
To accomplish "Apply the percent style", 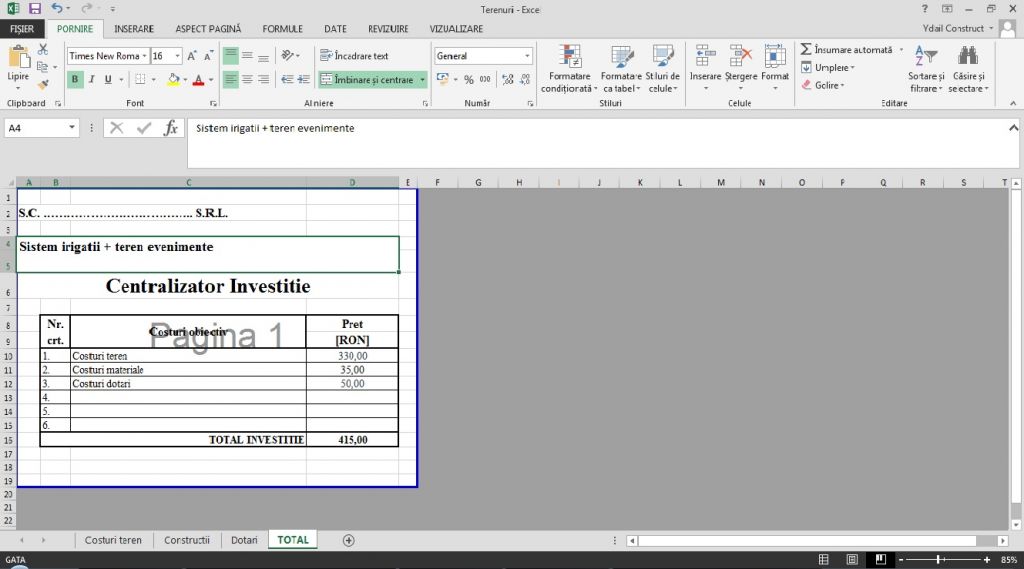I will pos(469,80).
